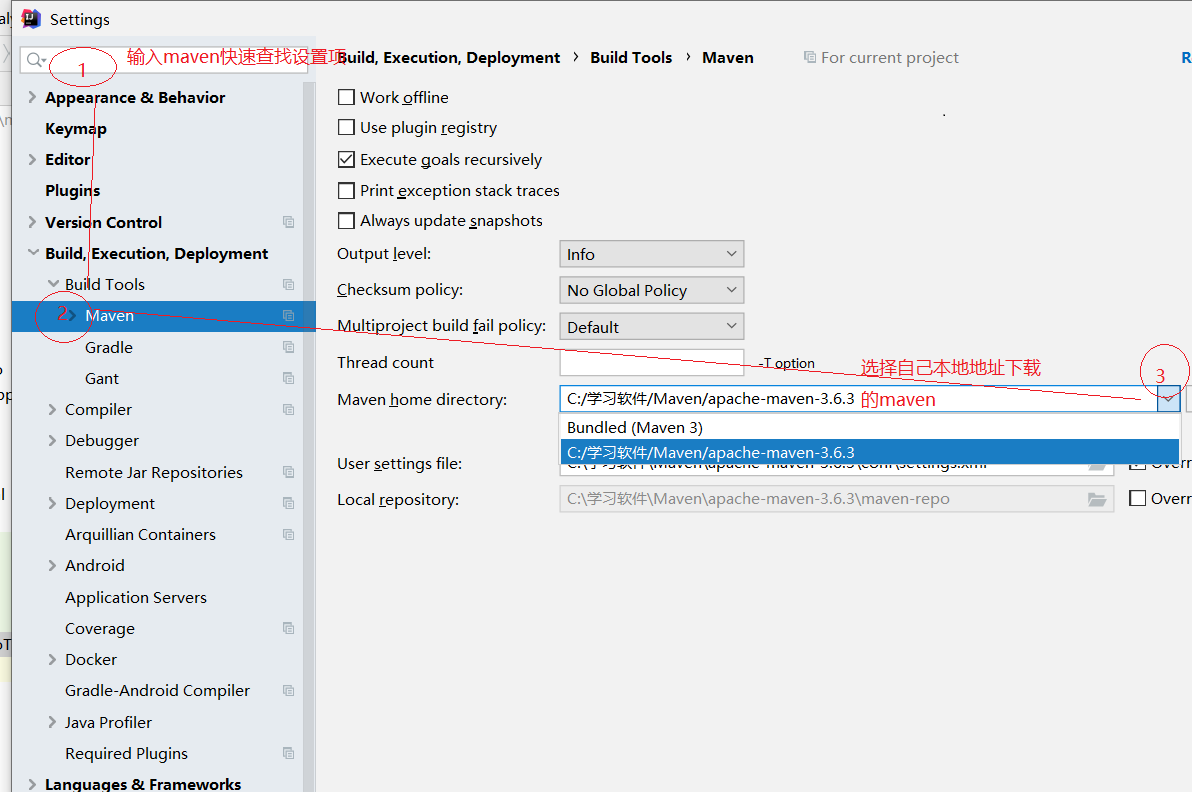This screenshot has width=1192, height=792.
Task: Open the Keymap settings page
Action: pos(76,128)
